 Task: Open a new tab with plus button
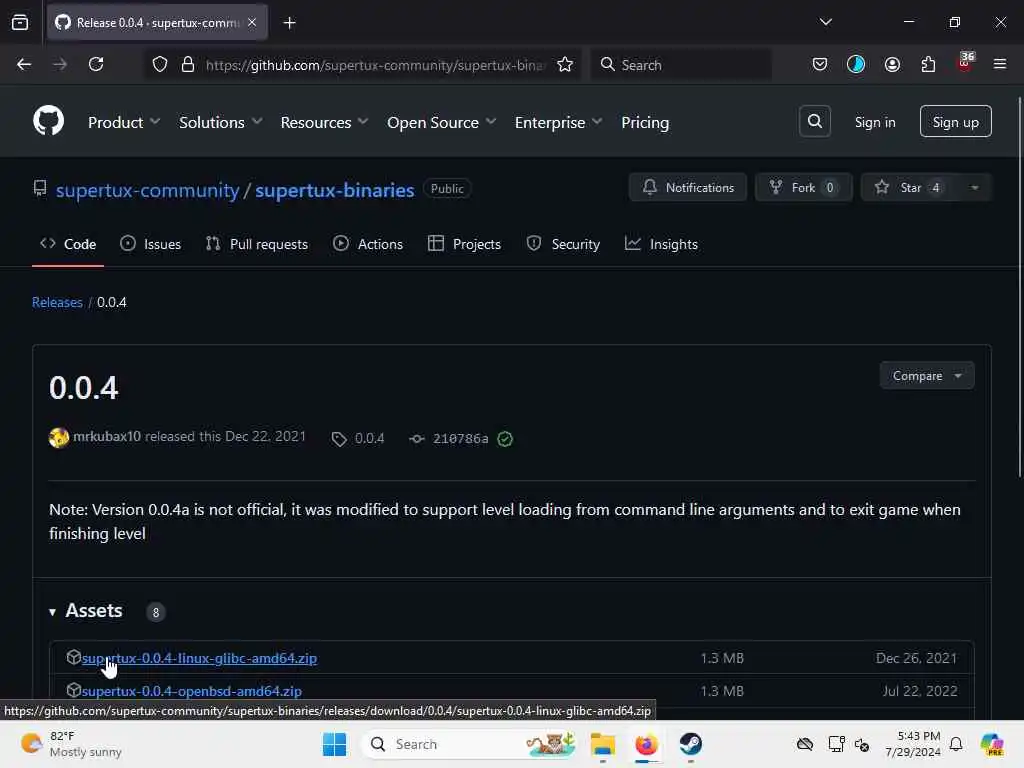click(x=289, y=23)
